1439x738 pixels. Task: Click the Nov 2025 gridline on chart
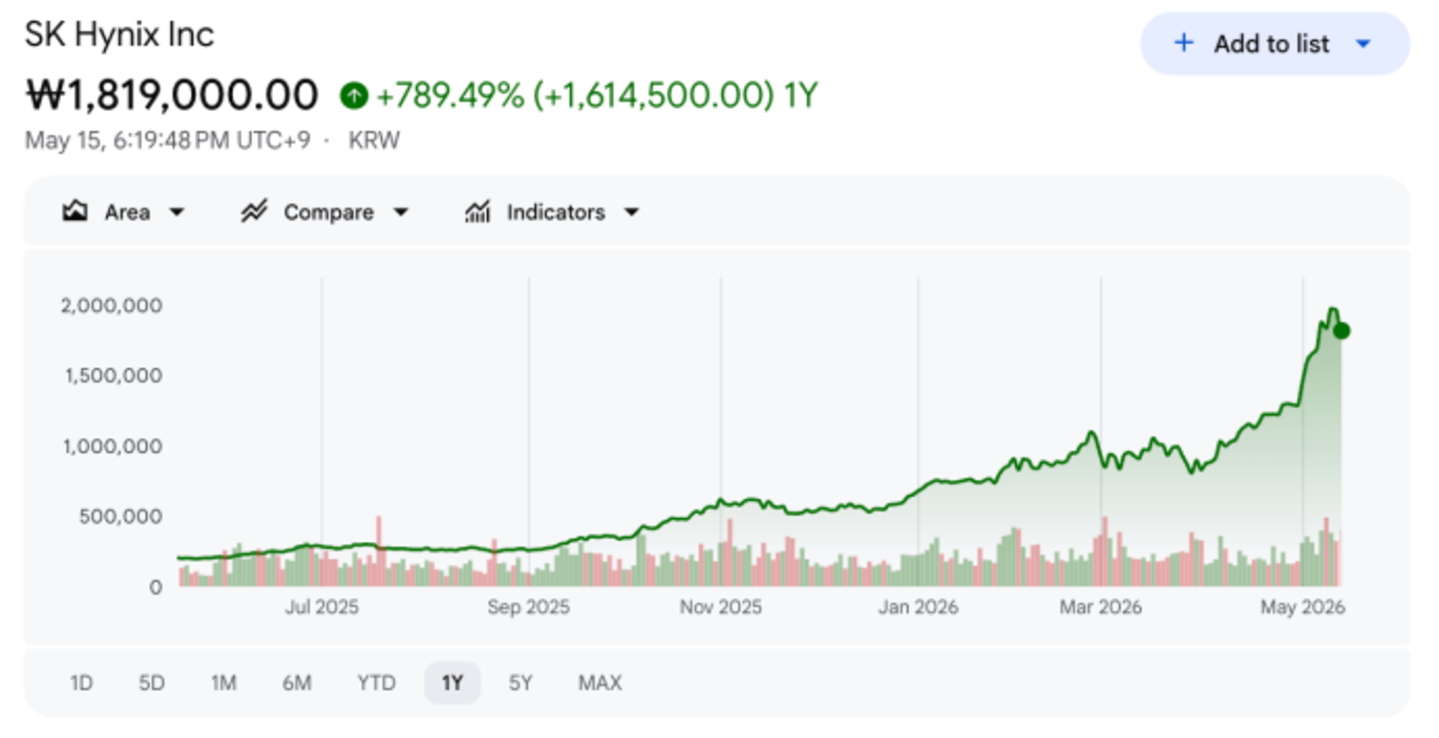pos(720,432)
